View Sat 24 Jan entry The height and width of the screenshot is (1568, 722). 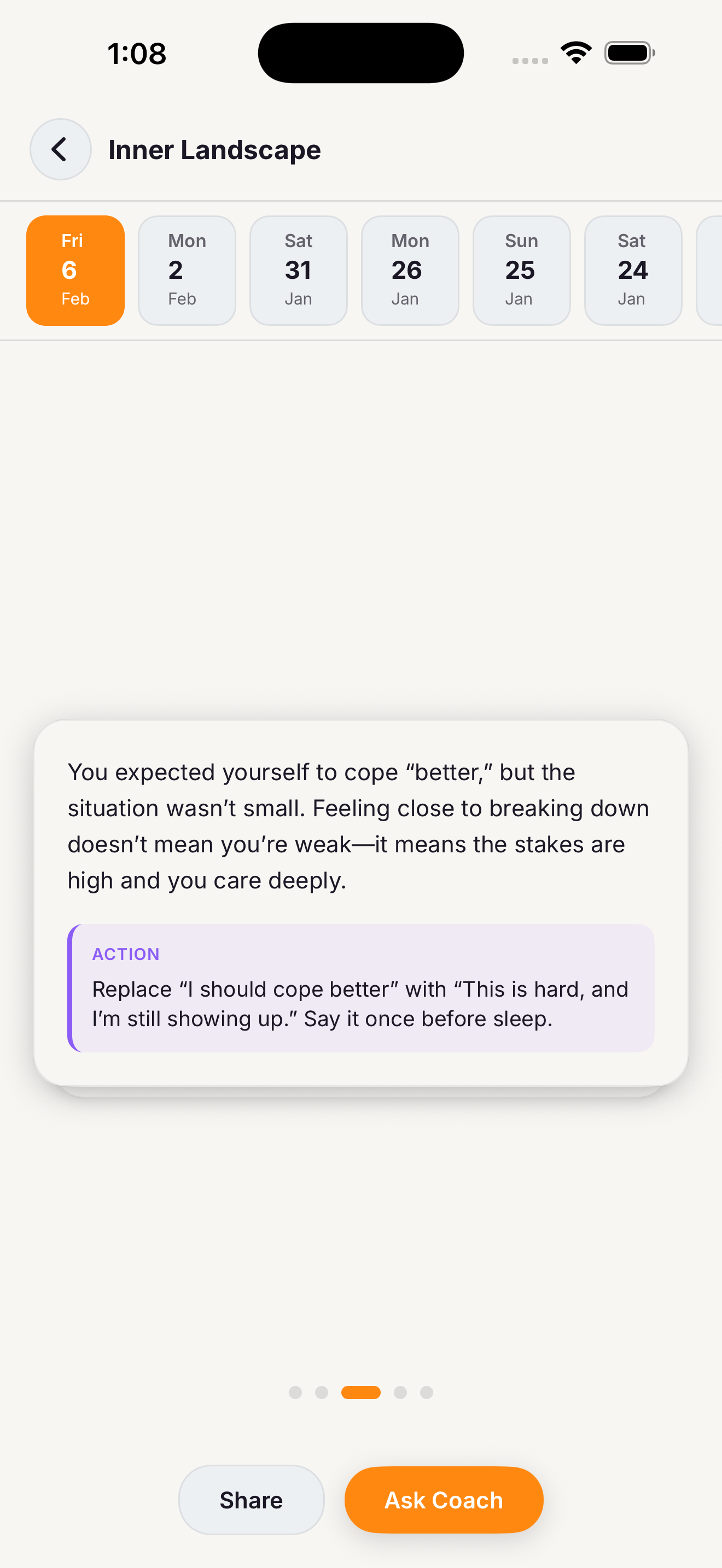coord(632,270)
